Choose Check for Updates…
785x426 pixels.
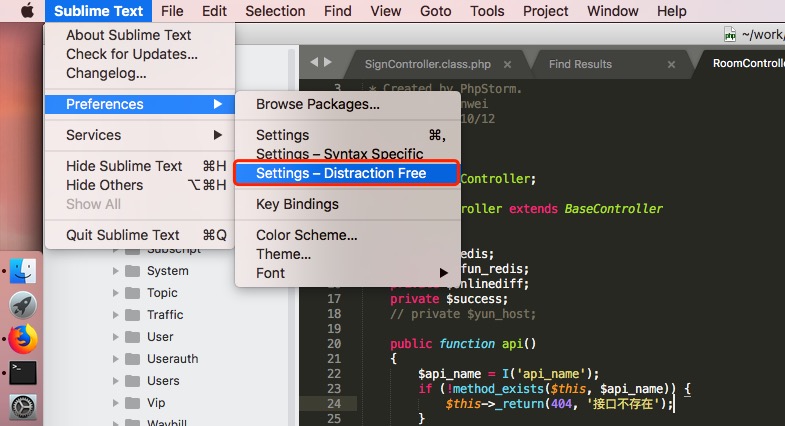click(x=140, y=54)
